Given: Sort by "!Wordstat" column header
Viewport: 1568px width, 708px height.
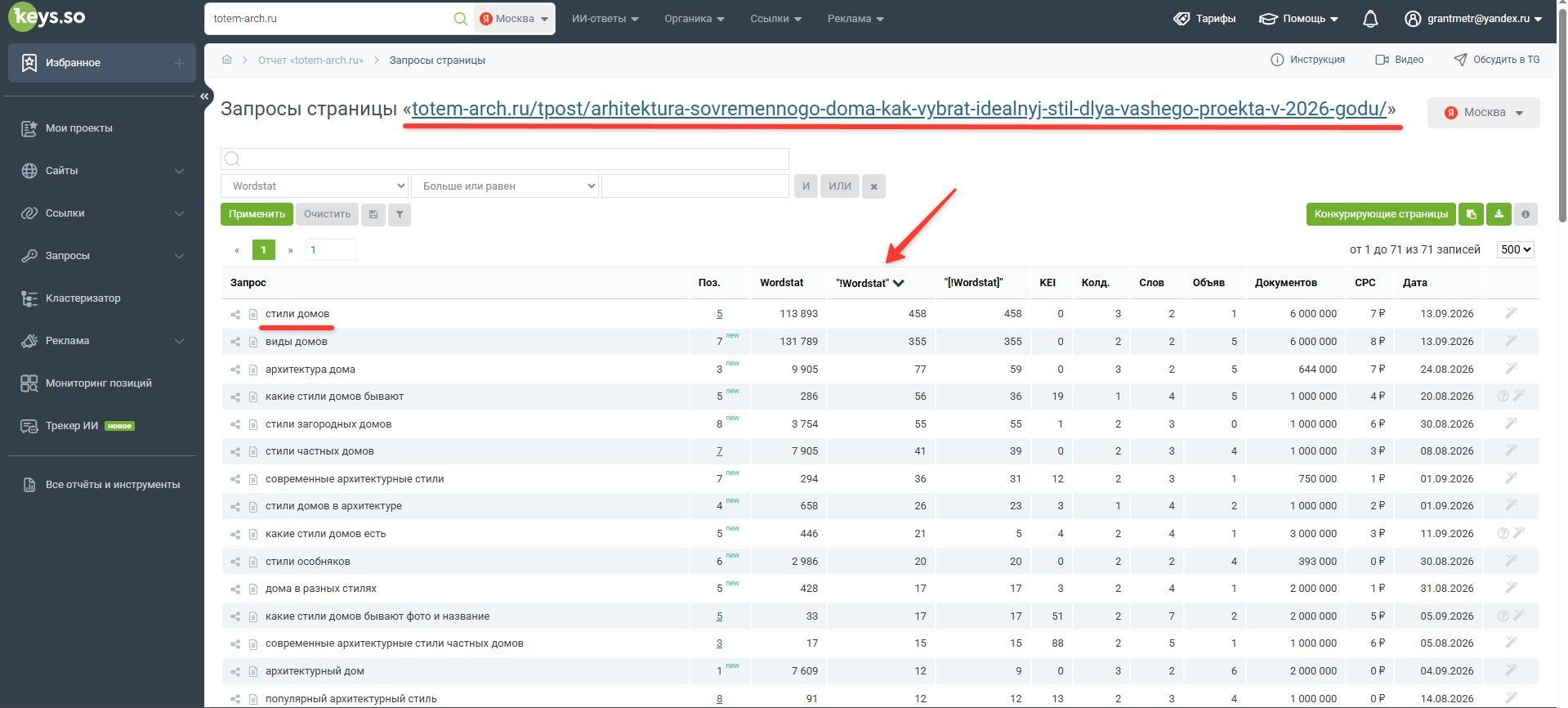Looking at the screenshot, I should point(869,283).
